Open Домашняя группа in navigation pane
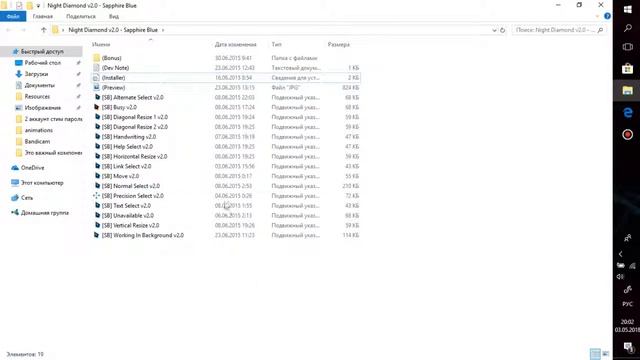The width and height of the screenshot is (640, 360). (x=45, y=213)
